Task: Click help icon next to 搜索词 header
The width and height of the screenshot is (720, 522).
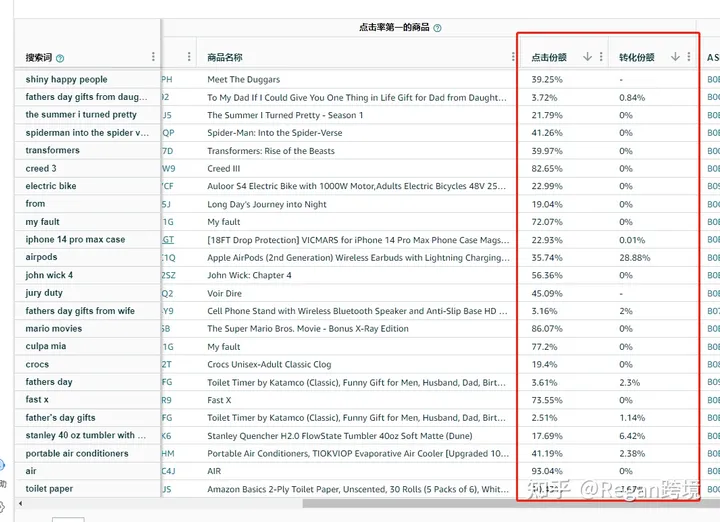Action: pos(60,58)
